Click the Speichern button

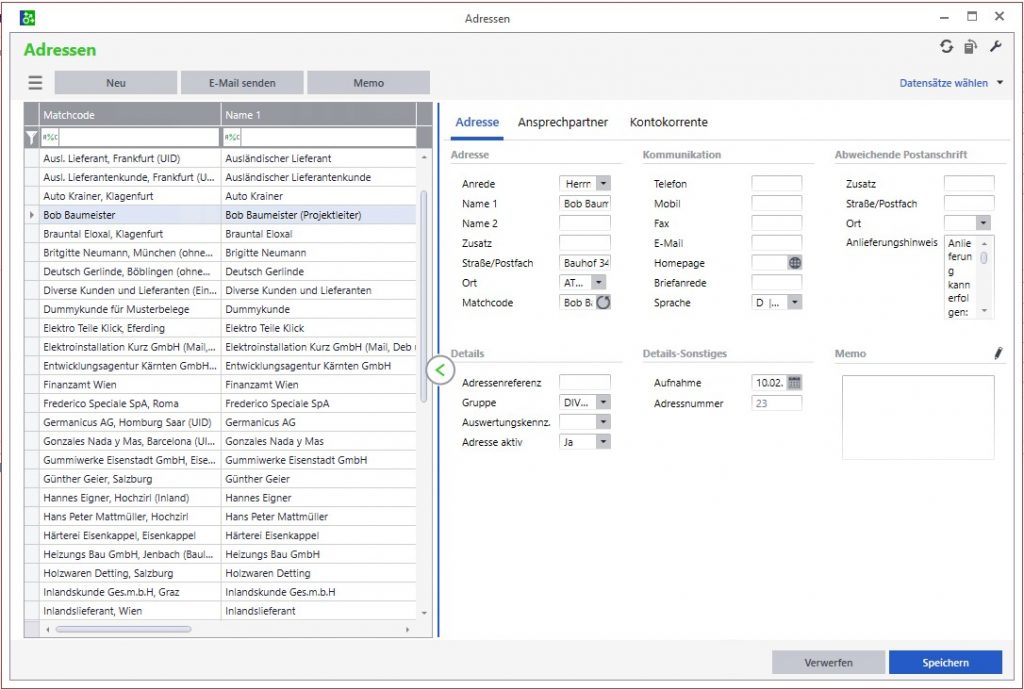pyautogui.click(x=945, y=662)
